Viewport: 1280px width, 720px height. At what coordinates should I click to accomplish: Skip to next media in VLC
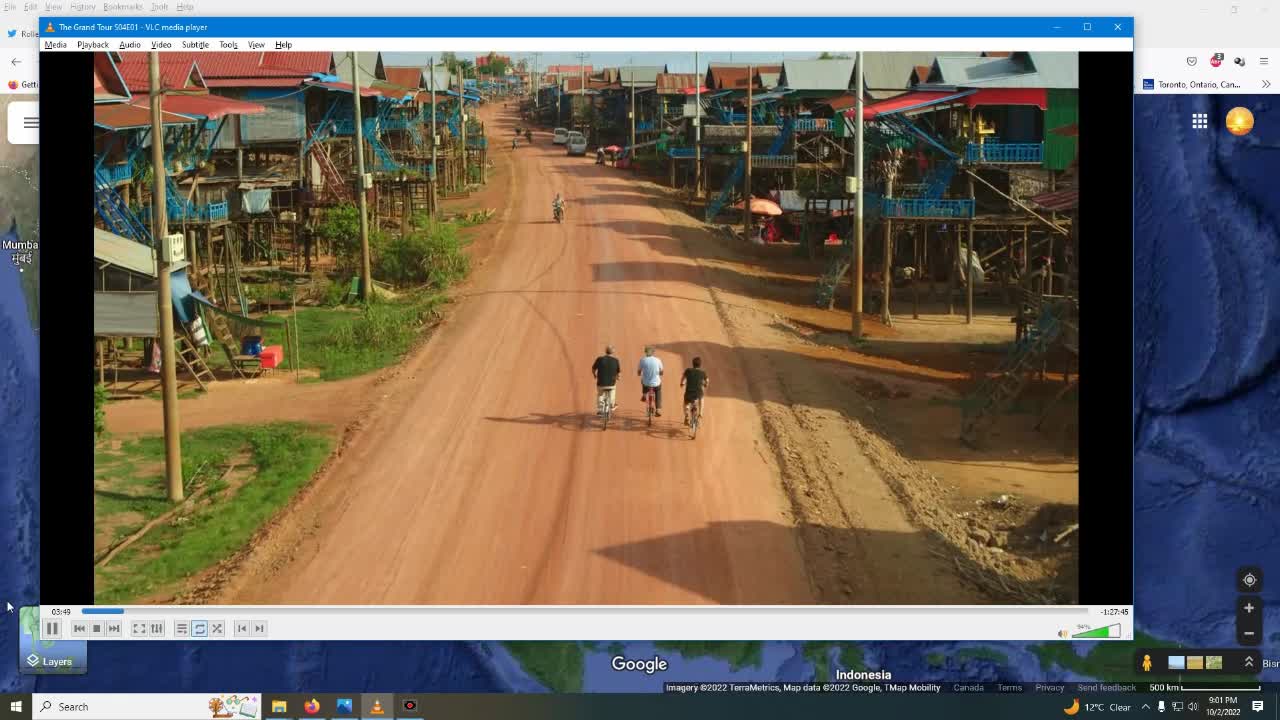point(113,628)
